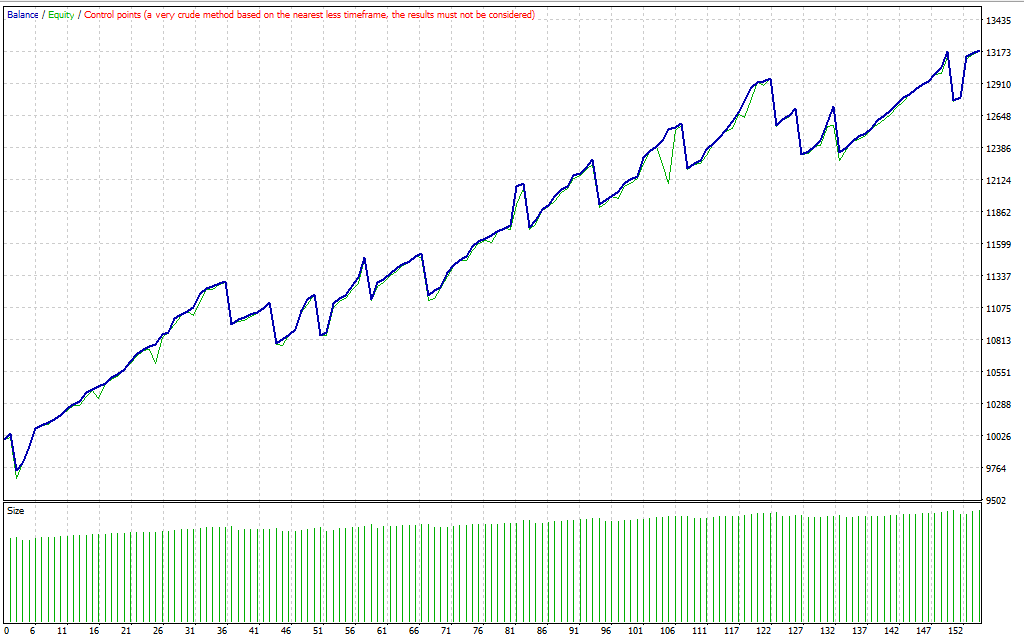Image resolution: width=1024 pixels, height=640 pixels.
Task: Click the 10026 y-axis label
Action: [1000, 437]
